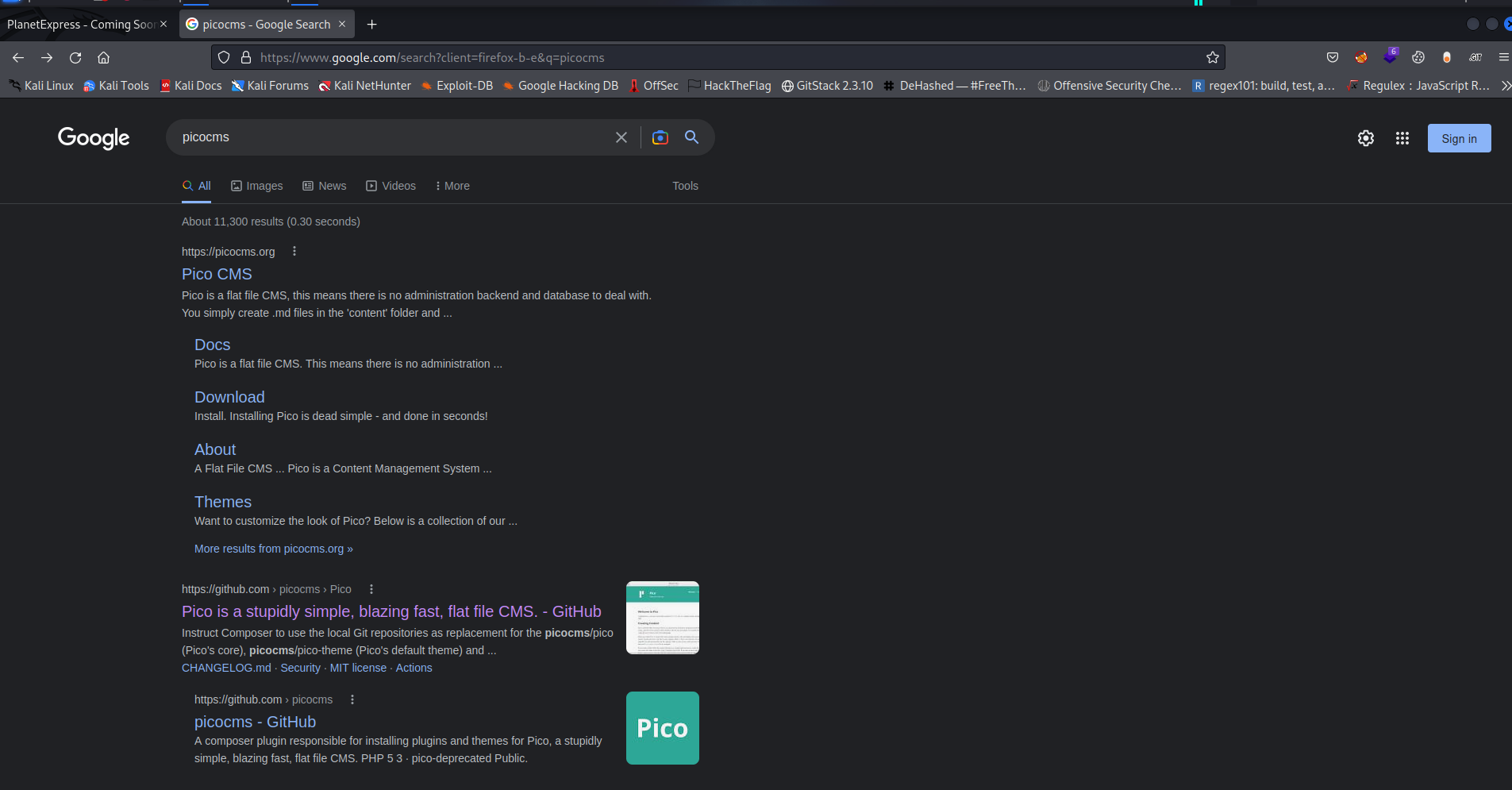Expand the More search categories menu
Viewport: 1512px width, 790px height.
[452, 186]
